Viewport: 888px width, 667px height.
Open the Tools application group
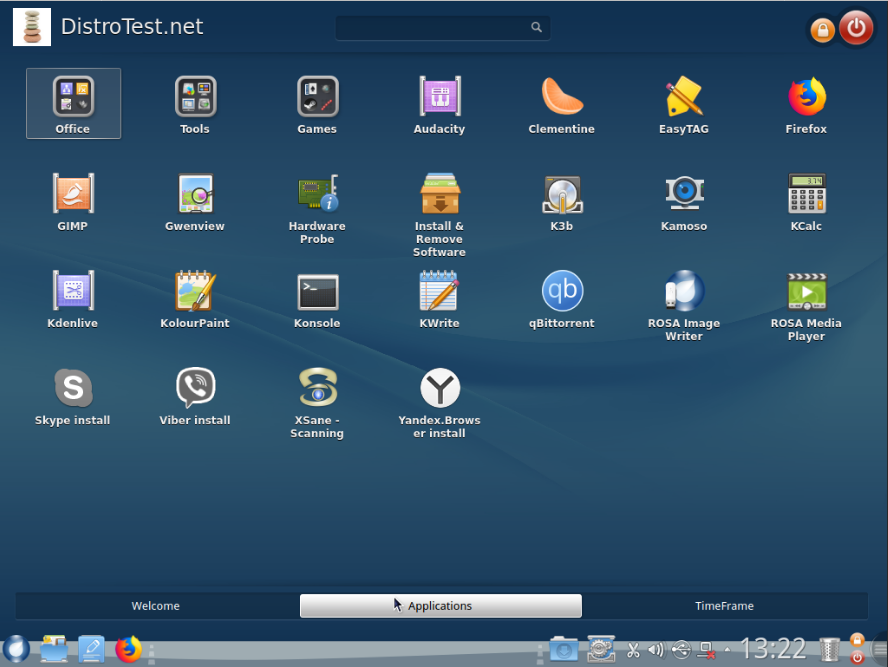(x=195, y=104)
